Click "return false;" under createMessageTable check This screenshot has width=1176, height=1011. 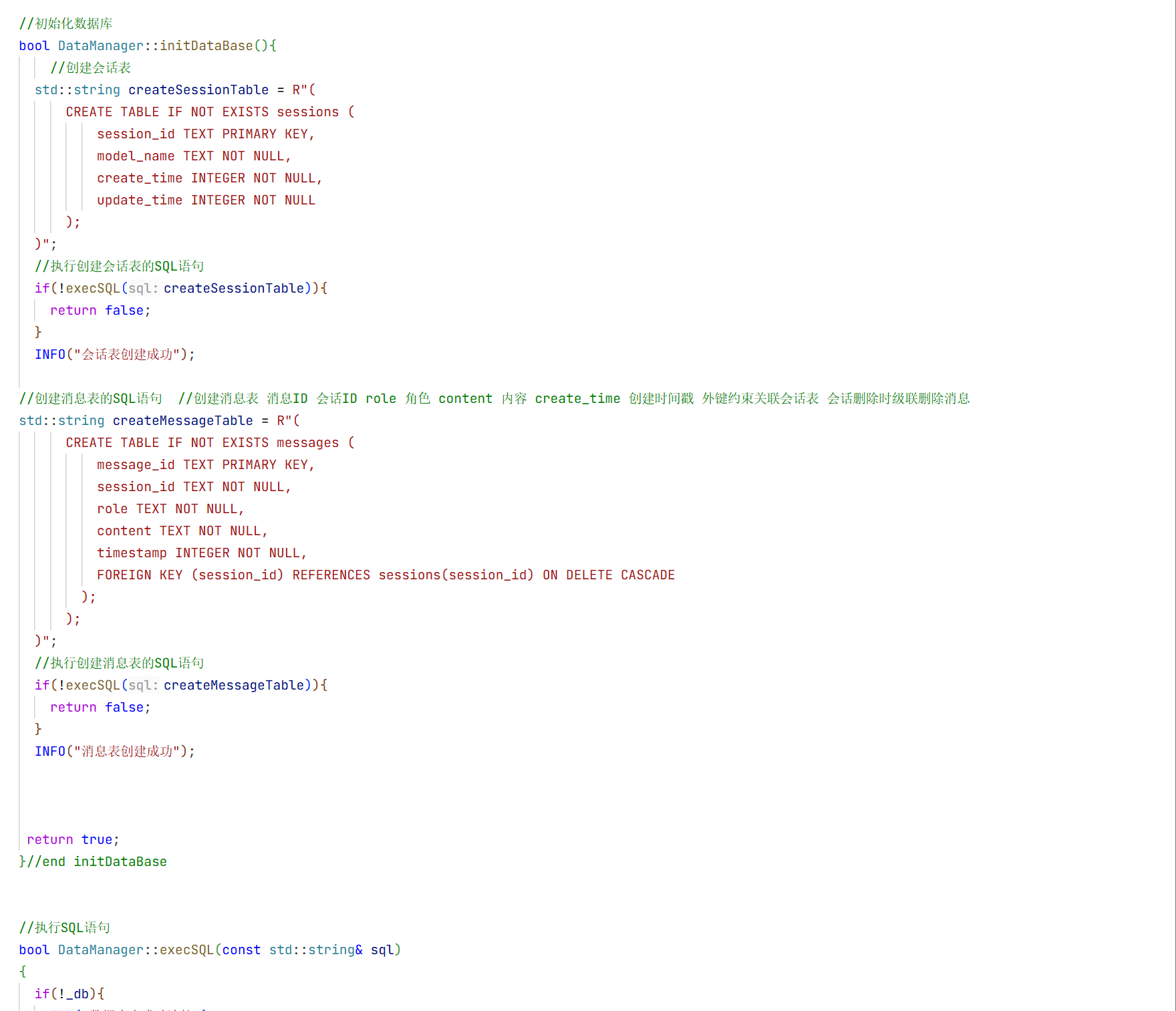[x=101, y=707]
